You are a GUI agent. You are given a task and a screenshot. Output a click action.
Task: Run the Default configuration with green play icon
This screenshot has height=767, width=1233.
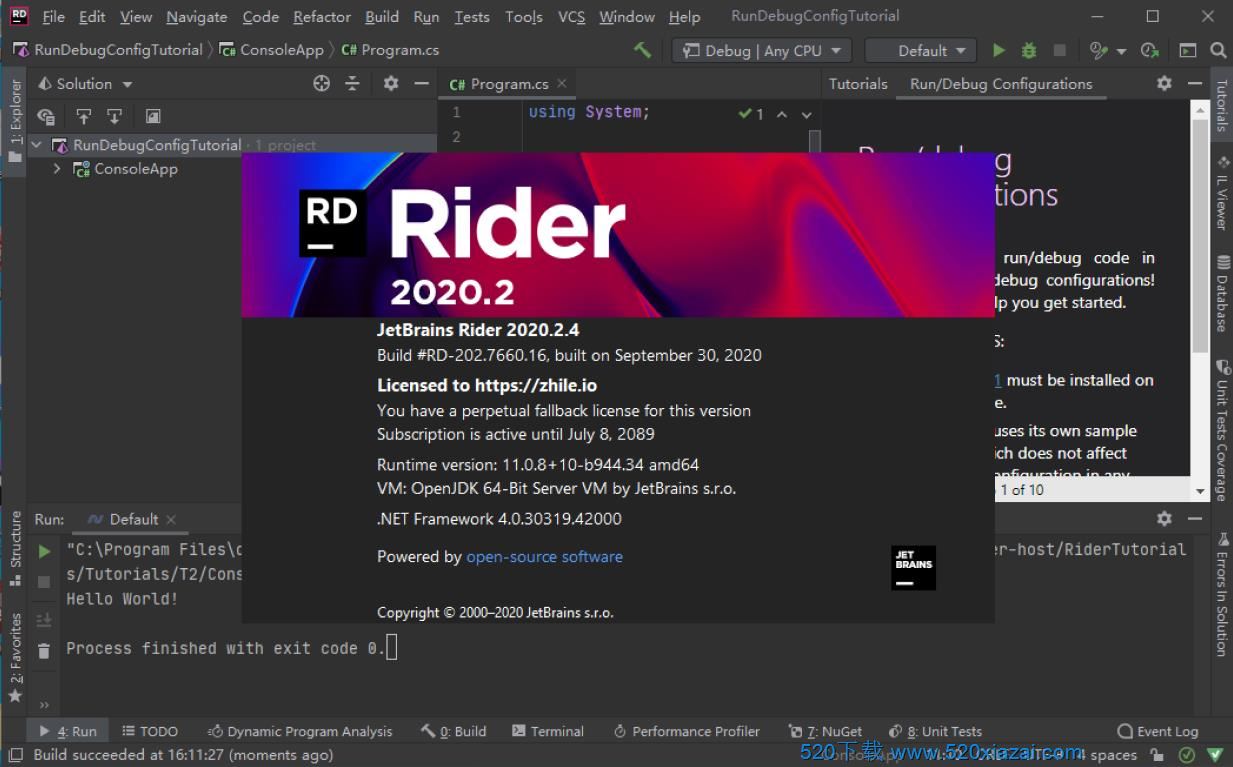[998, 50]
